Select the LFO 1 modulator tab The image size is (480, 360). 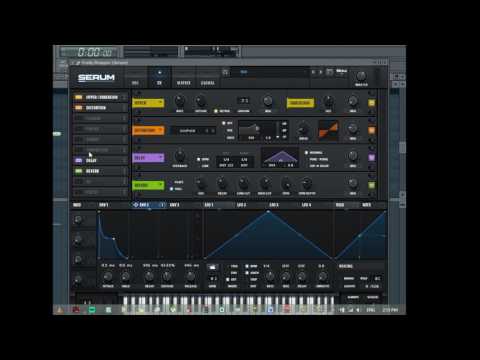(209, 205)
